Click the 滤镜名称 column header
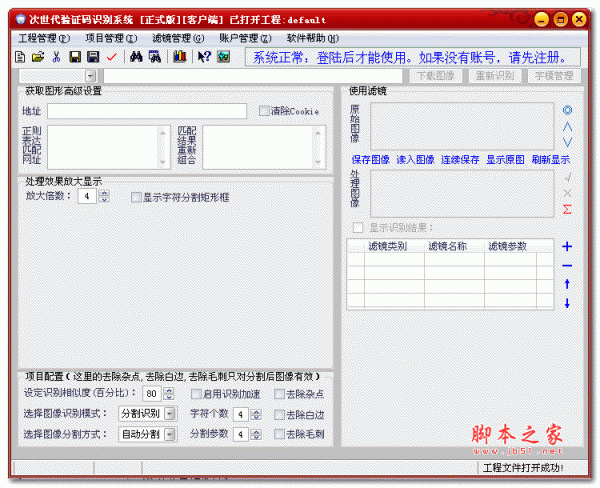 pyautogui.click(x=454, y=246)
